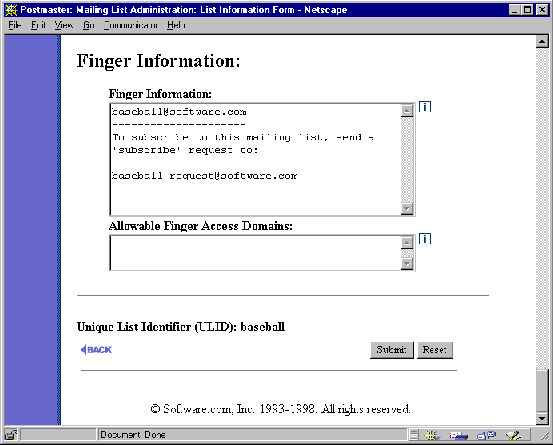
Task: Open Navigator from the component bar
Action: coord(432,435)
